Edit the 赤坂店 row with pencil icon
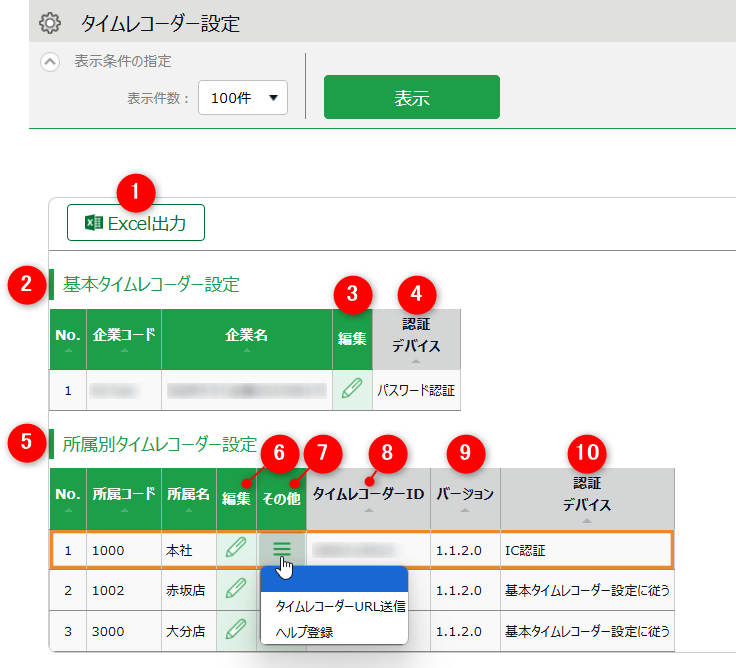This screenshot has width=736, height=668. coord(236,590)
